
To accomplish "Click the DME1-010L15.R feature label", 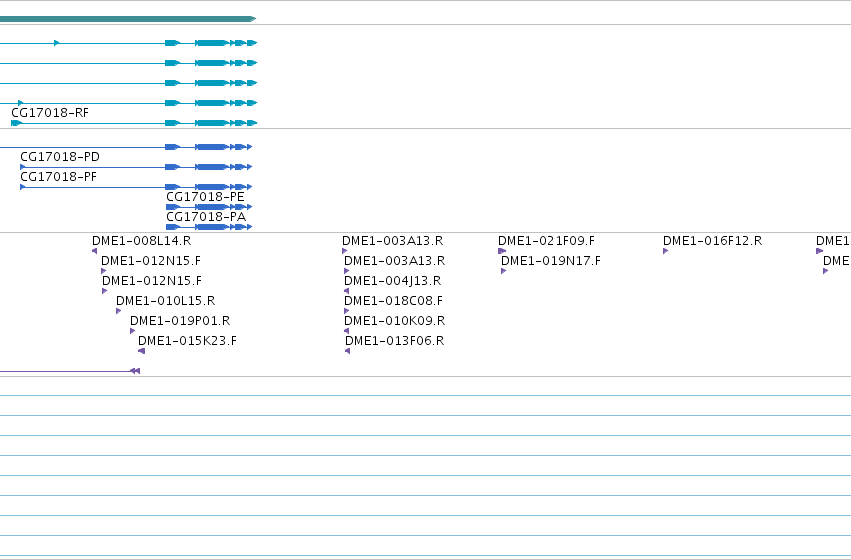I will pos(166,301).
